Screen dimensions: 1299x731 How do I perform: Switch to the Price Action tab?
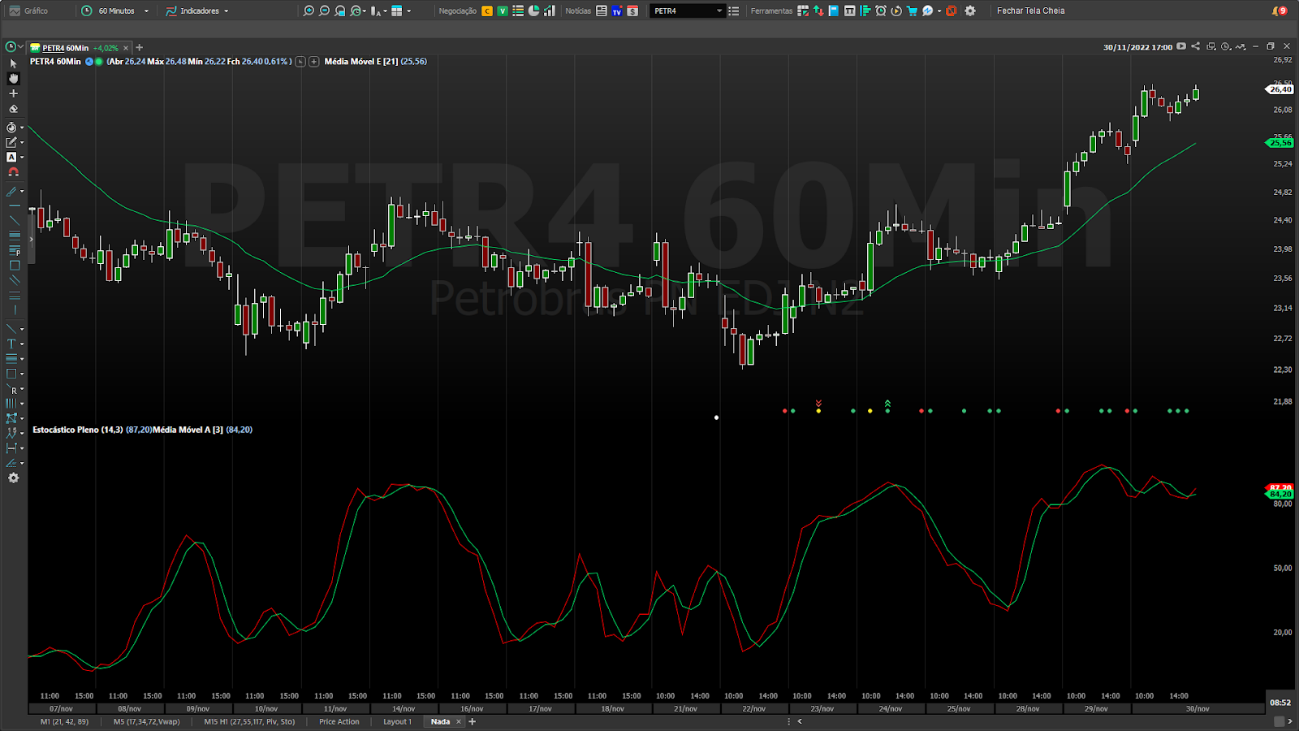339,721
